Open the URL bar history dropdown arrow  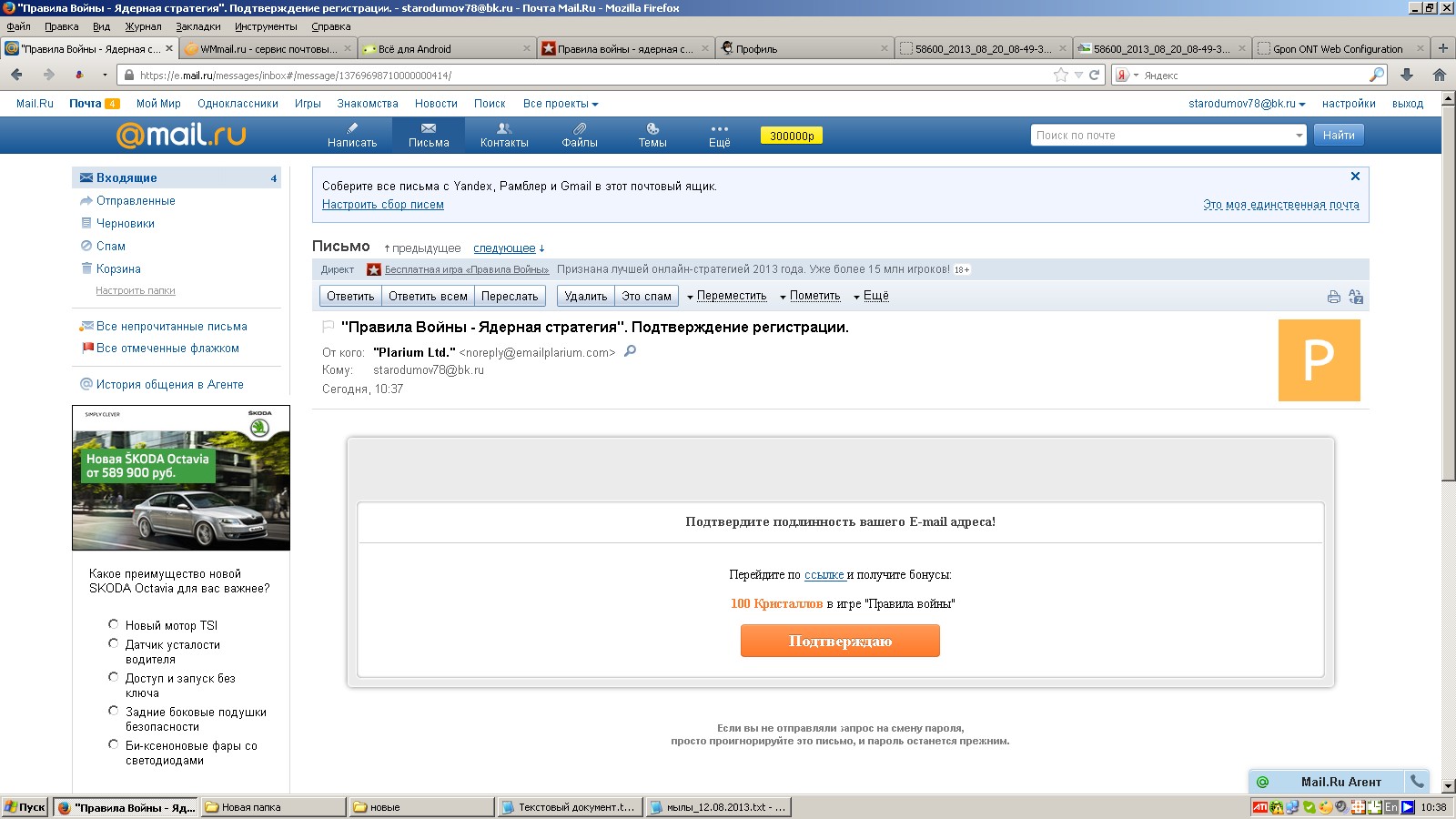1078,76
